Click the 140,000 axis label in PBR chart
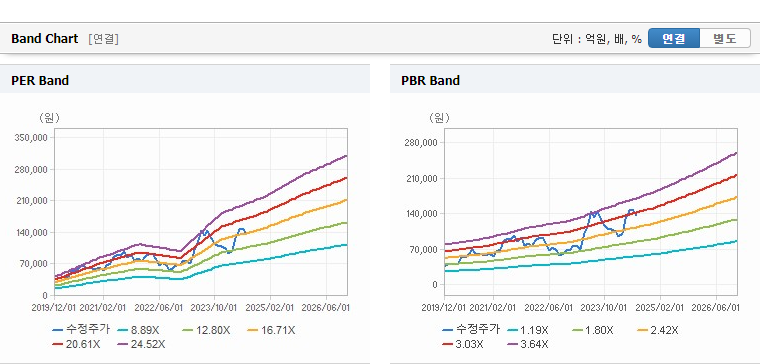The height and width of the screenshot is (364, 760). (422, 214)
